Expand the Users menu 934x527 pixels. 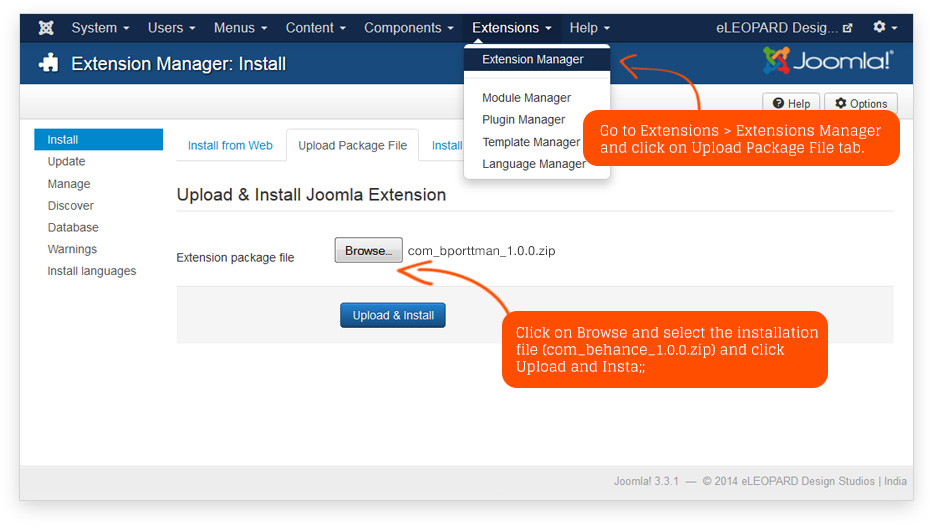[x=171, y=28]
